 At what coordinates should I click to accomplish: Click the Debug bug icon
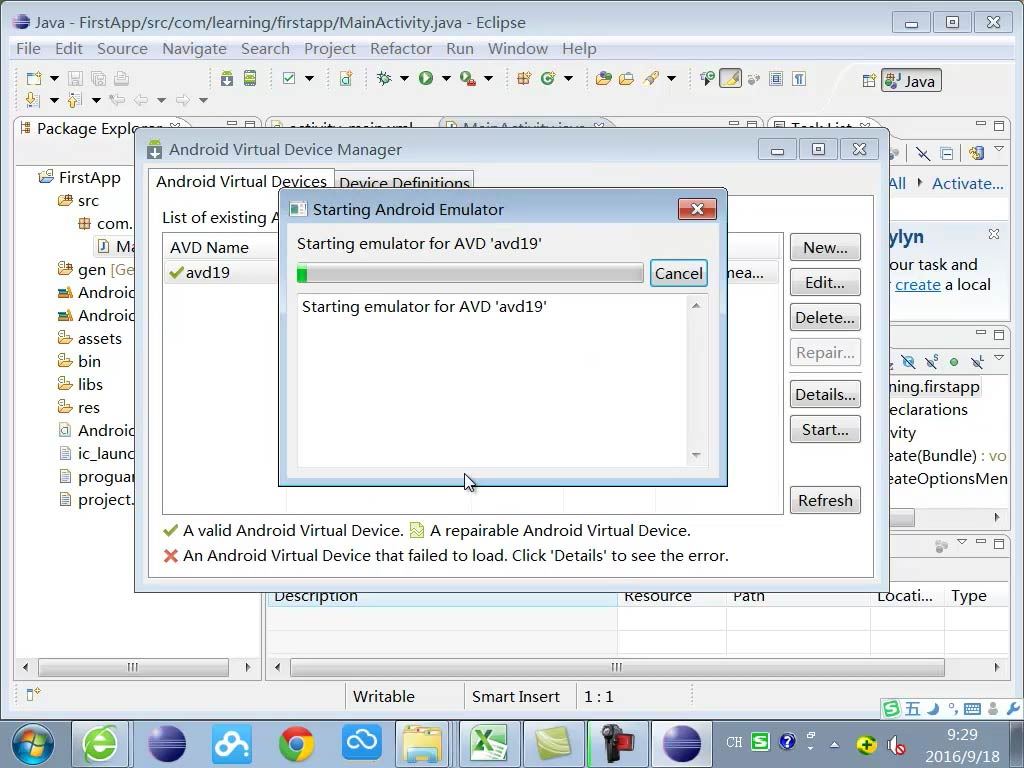click(x=385, y=79)
